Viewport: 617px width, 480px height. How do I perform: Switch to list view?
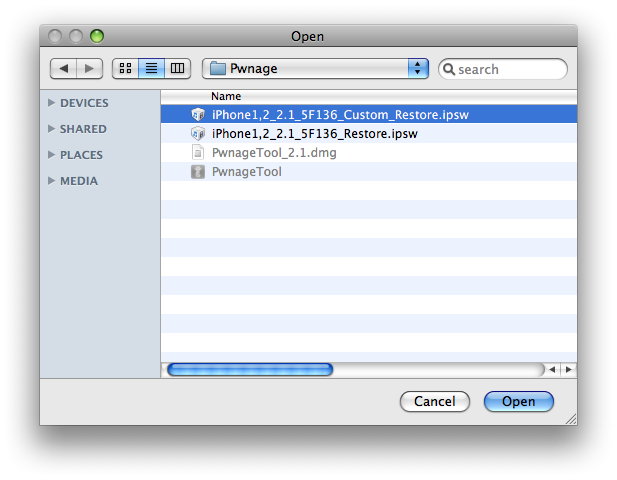151,68
